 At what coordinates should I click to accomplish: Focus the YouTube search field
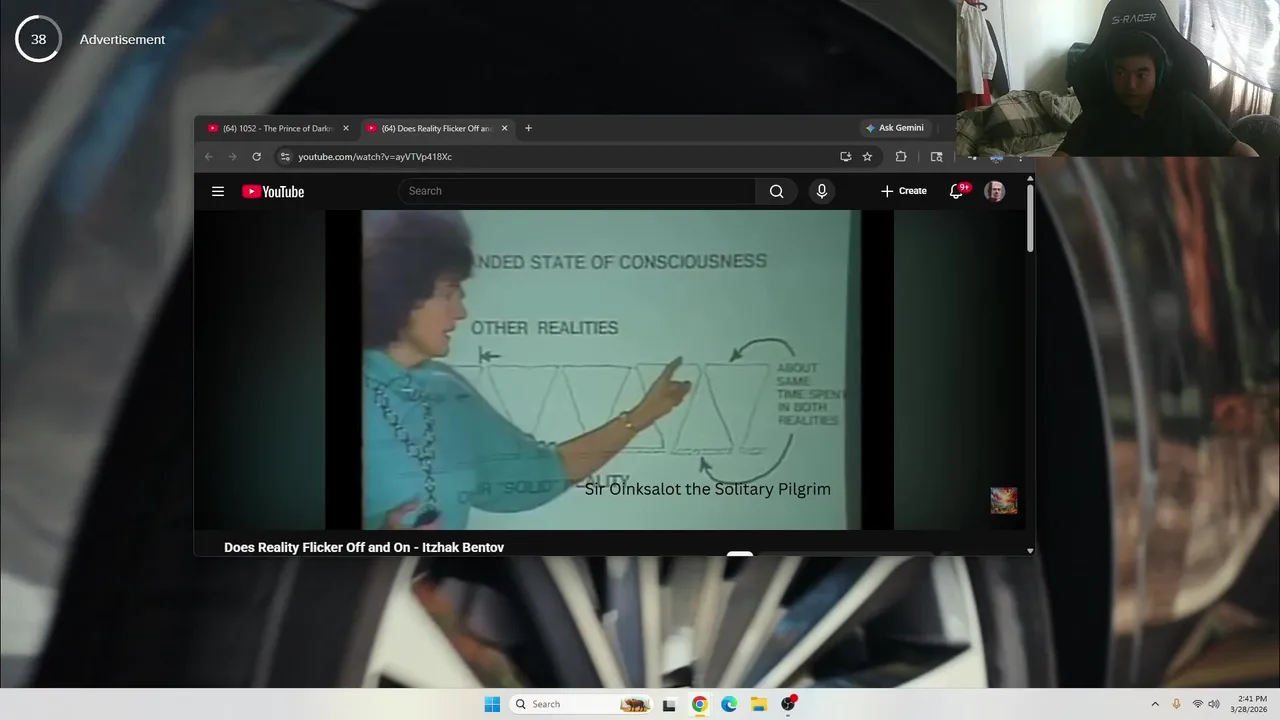[x=577, y=191]
